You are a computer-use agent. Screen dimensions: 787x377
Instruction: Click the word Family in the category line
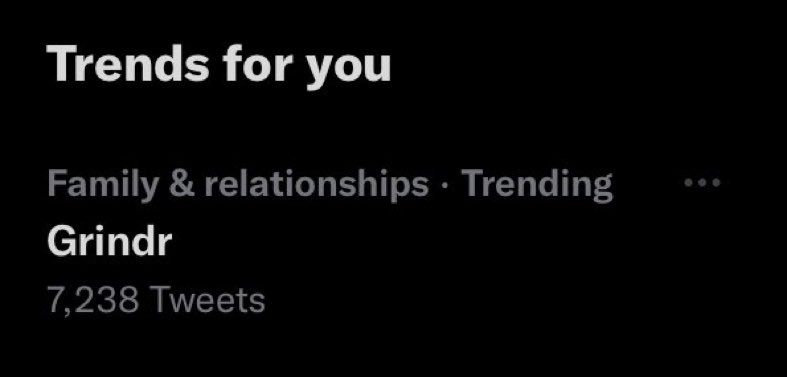point(103,185)
